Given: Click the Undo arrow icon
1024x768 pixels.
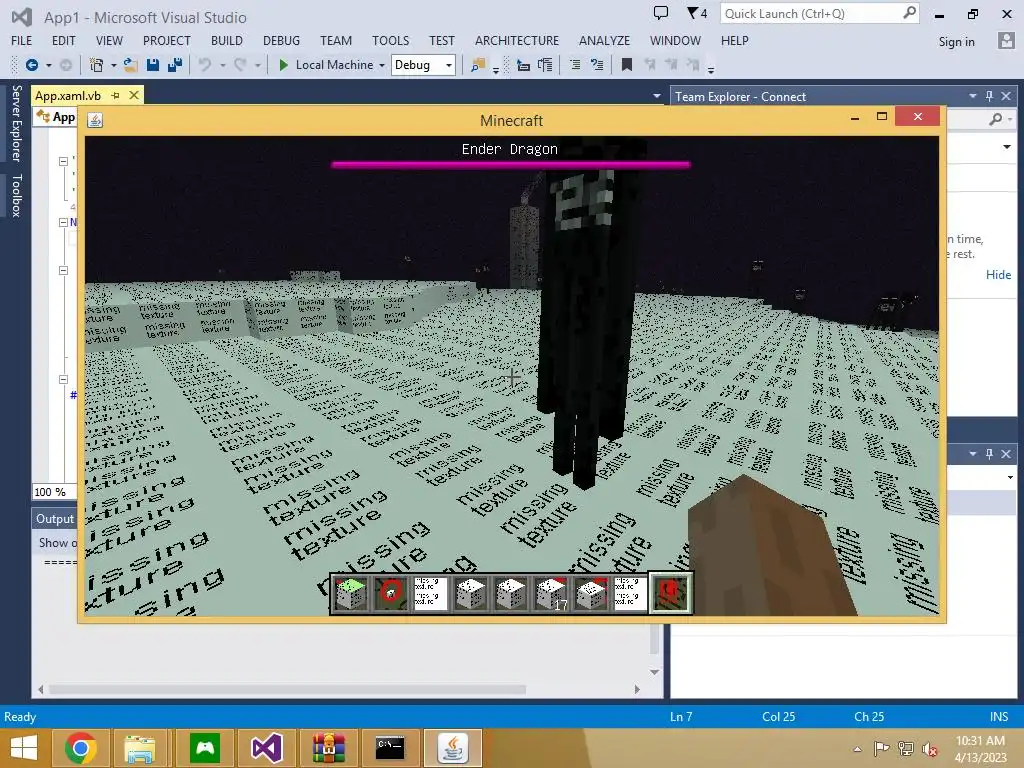Looking at the screenshot, I should pyautogui.click(x=205, y=65).
